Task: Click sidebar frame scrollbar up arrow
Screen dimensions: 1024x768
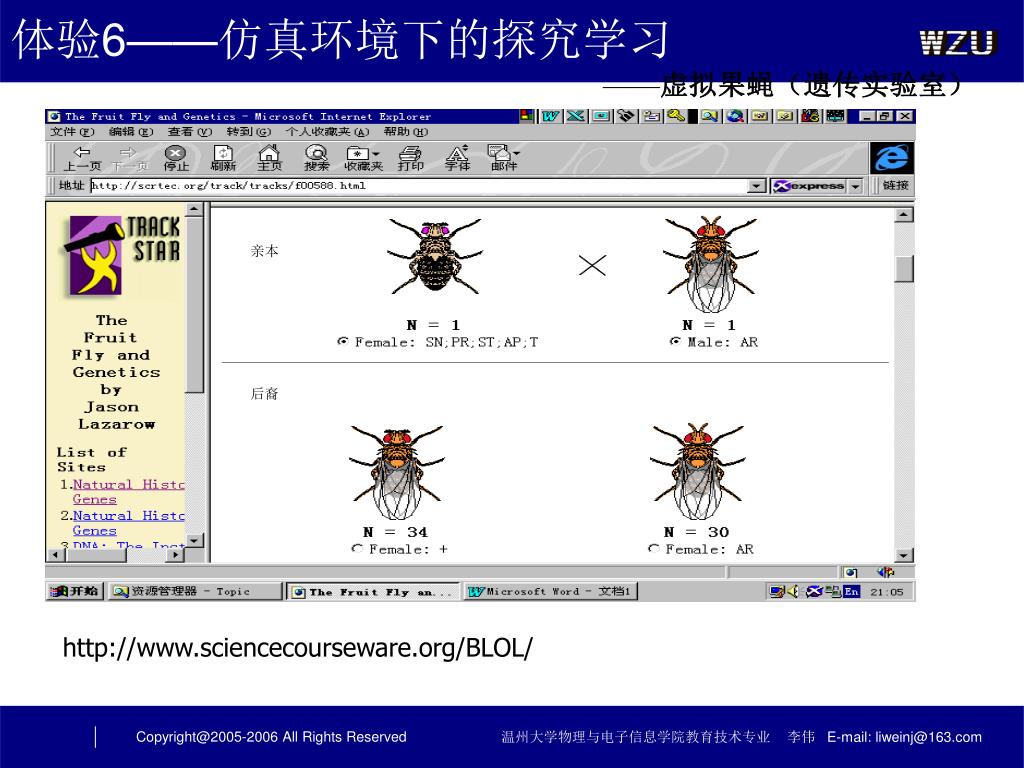Action: click(195, 210)
